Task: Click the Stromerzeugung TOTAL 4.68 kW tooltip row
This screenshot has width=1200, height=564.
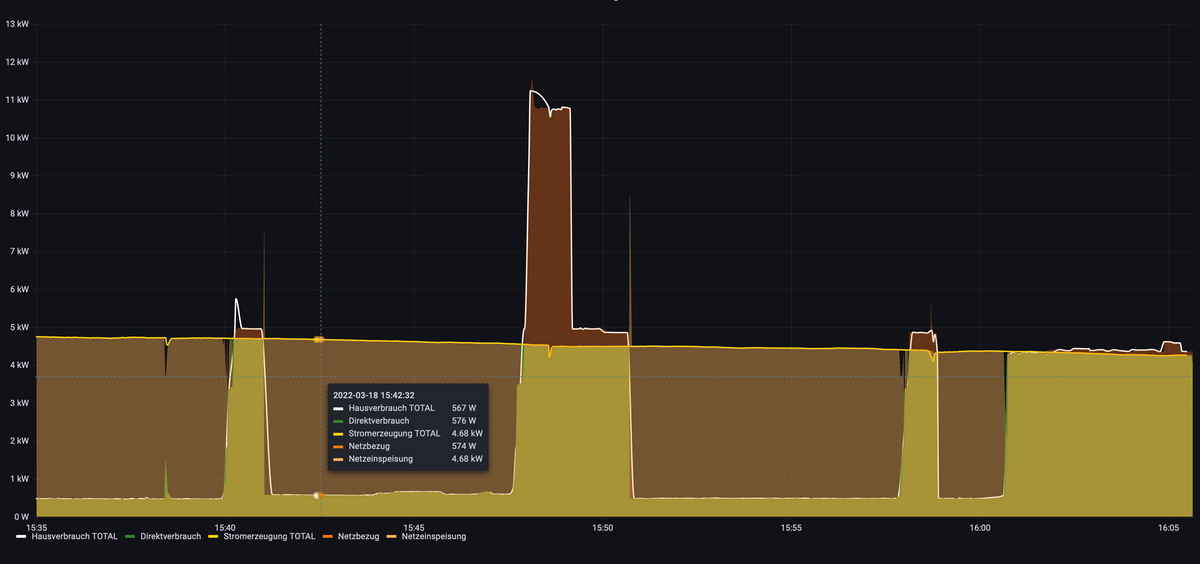Action: [408, 434]
